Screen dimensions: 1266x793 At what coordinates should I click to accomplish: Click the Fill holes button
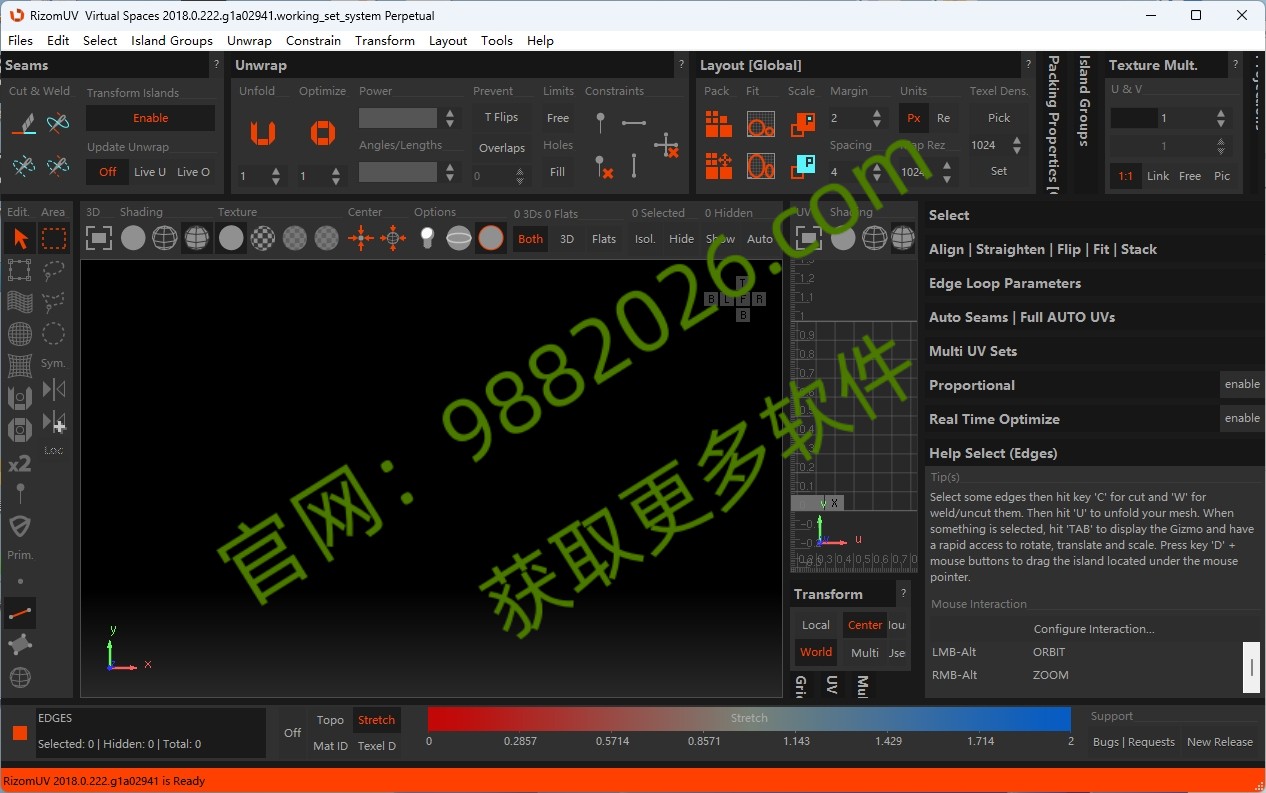tap(557, 172)
